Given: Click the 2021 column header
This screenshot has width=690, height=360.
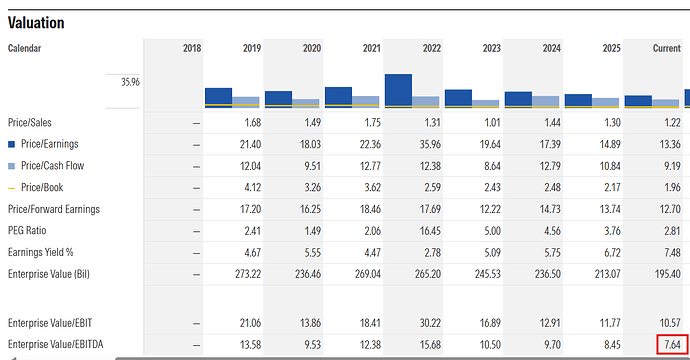Looking at the screenshot, I should [371, 48].
